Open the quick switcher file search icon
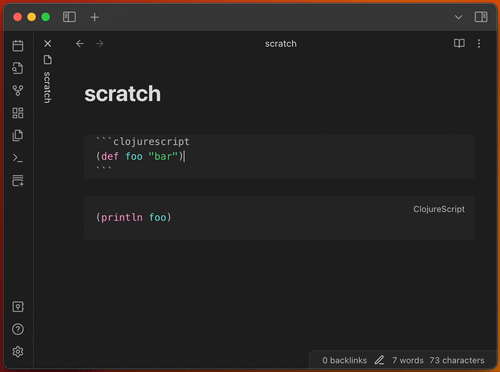Viewport: 500px width, 372px height. pyautogui.click(x=18, y=68)
